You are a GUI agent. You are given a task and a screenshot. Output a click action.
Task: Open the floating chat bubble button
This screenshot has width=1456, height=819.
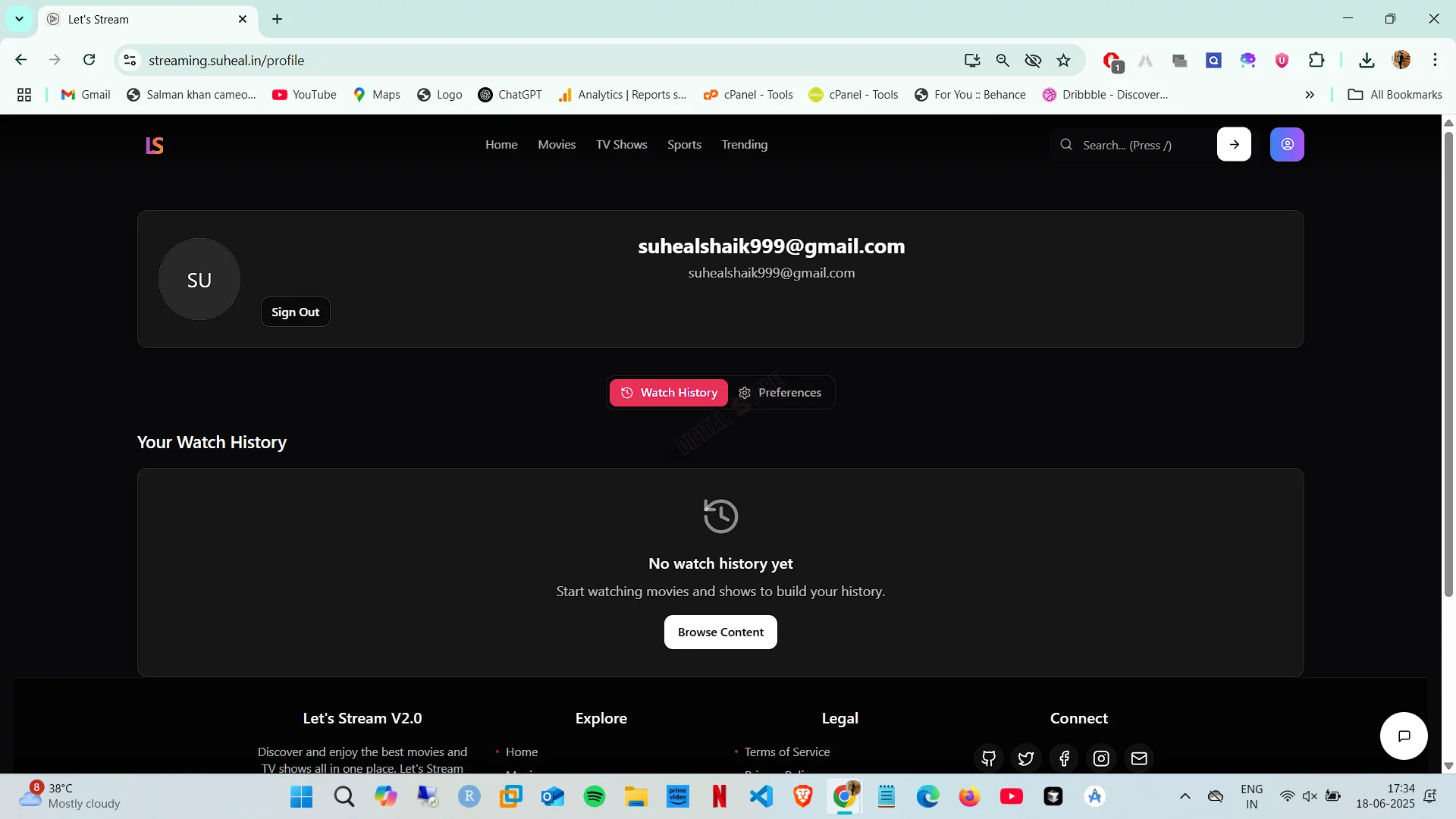pyautogui.click(x=1404, y=736)
